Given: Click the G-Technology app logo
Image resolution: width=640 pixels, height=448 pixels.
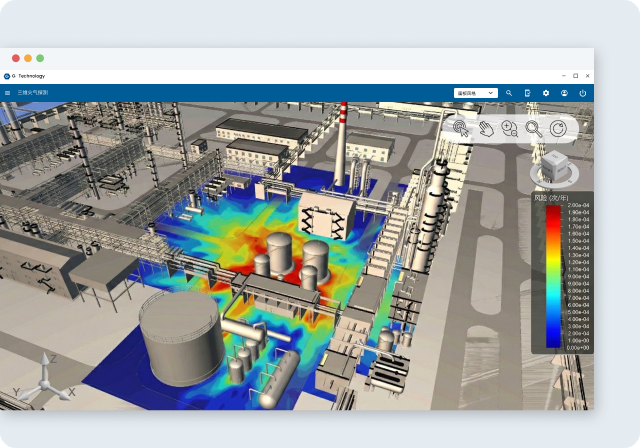Looking at the screenshot, I should [7, 76].
